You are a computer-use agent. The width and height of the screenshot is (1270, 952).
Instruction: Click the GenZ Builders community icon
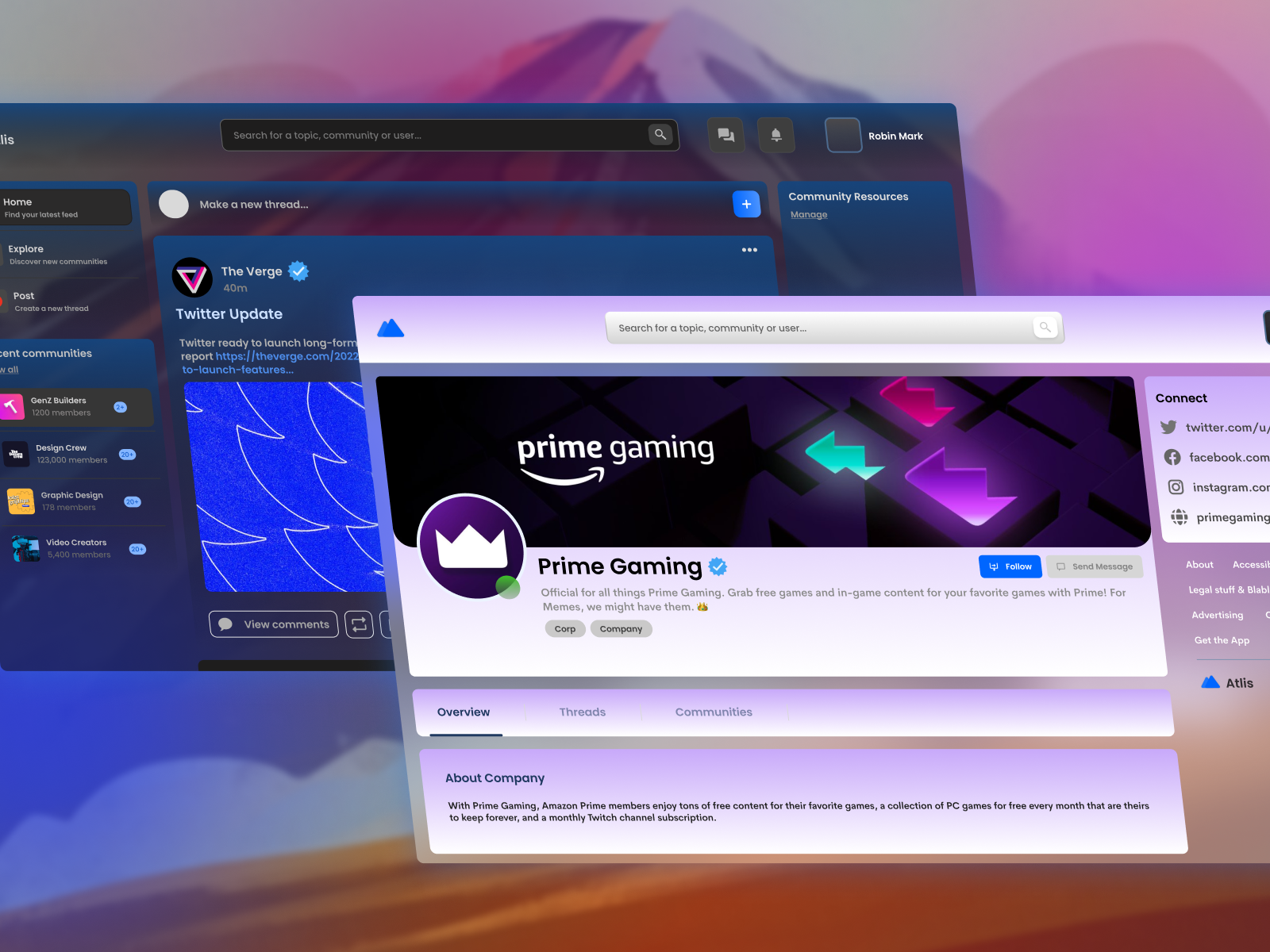[11, 407]
